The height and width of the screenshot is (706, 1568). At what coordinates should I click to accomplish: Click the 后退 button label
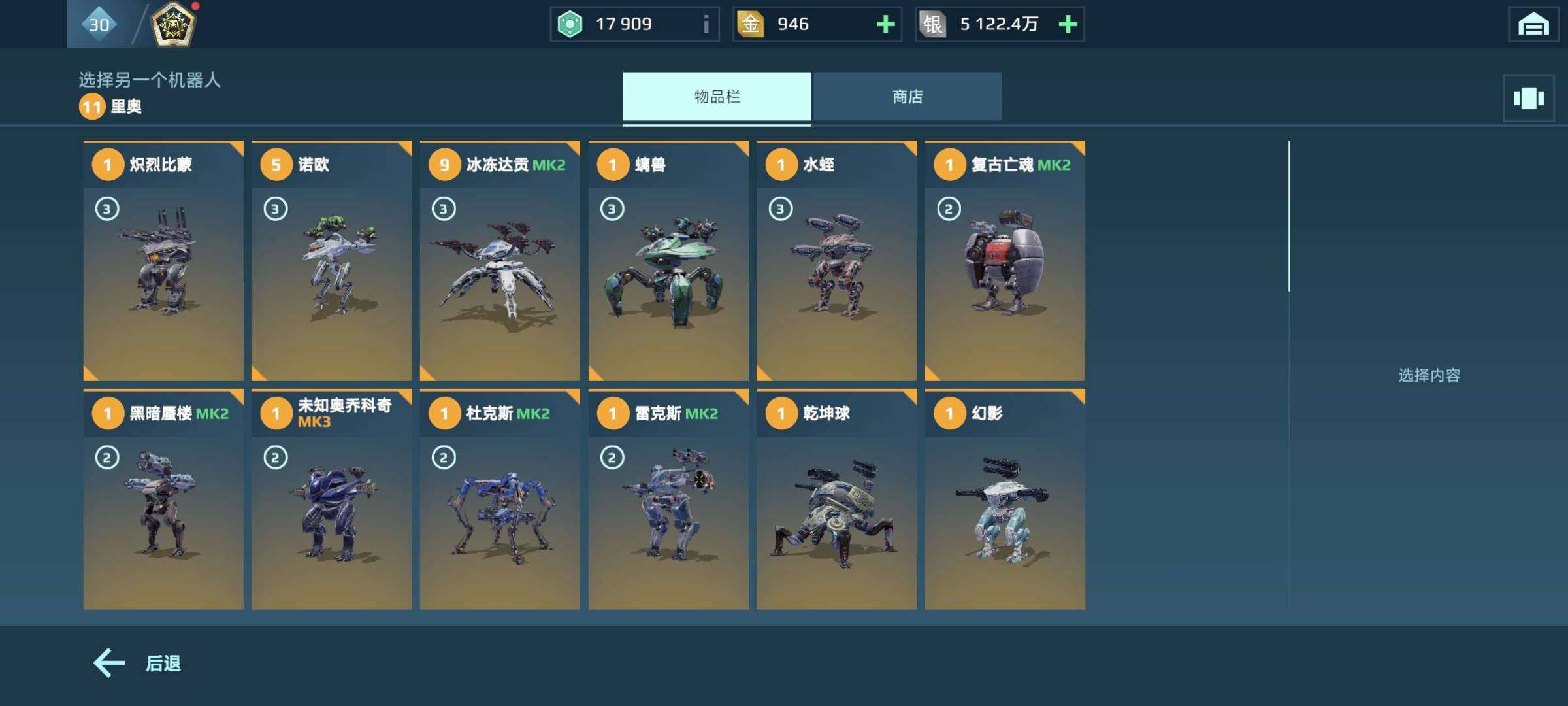[x=163, y=664]
